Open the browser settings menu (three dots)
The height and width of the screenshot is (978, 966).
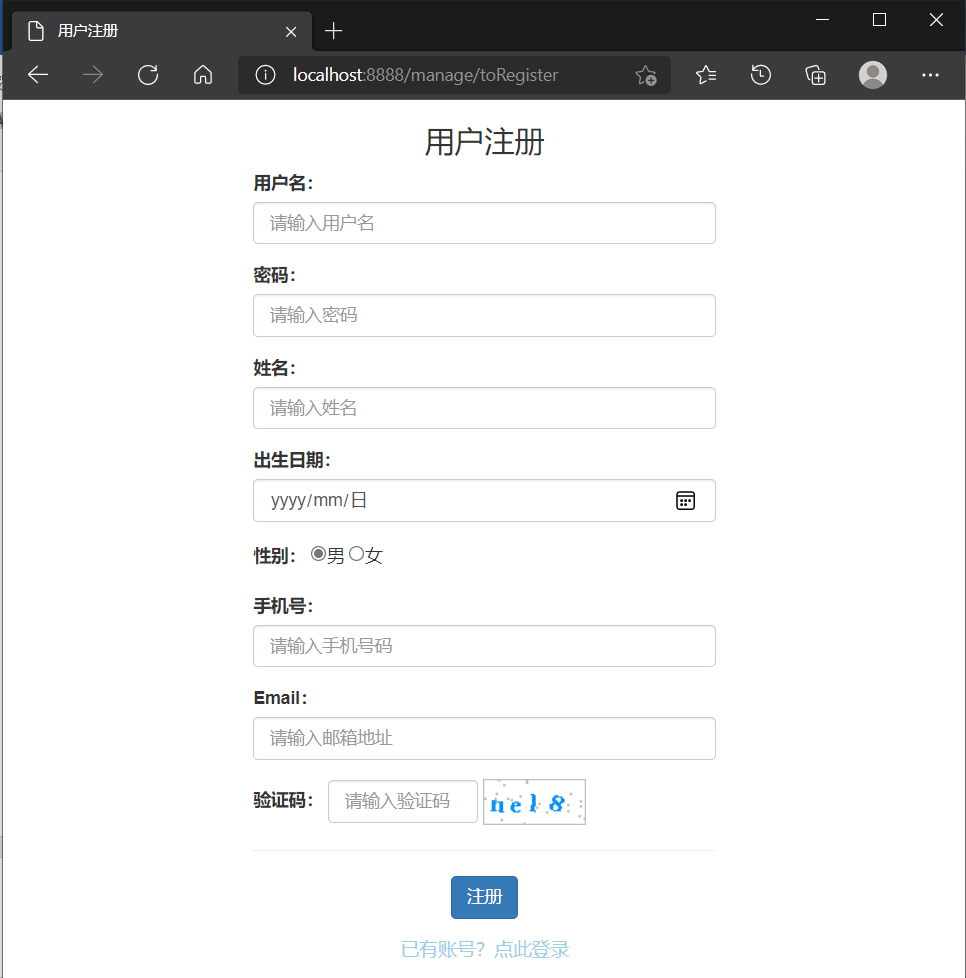(x=930, y=75)
